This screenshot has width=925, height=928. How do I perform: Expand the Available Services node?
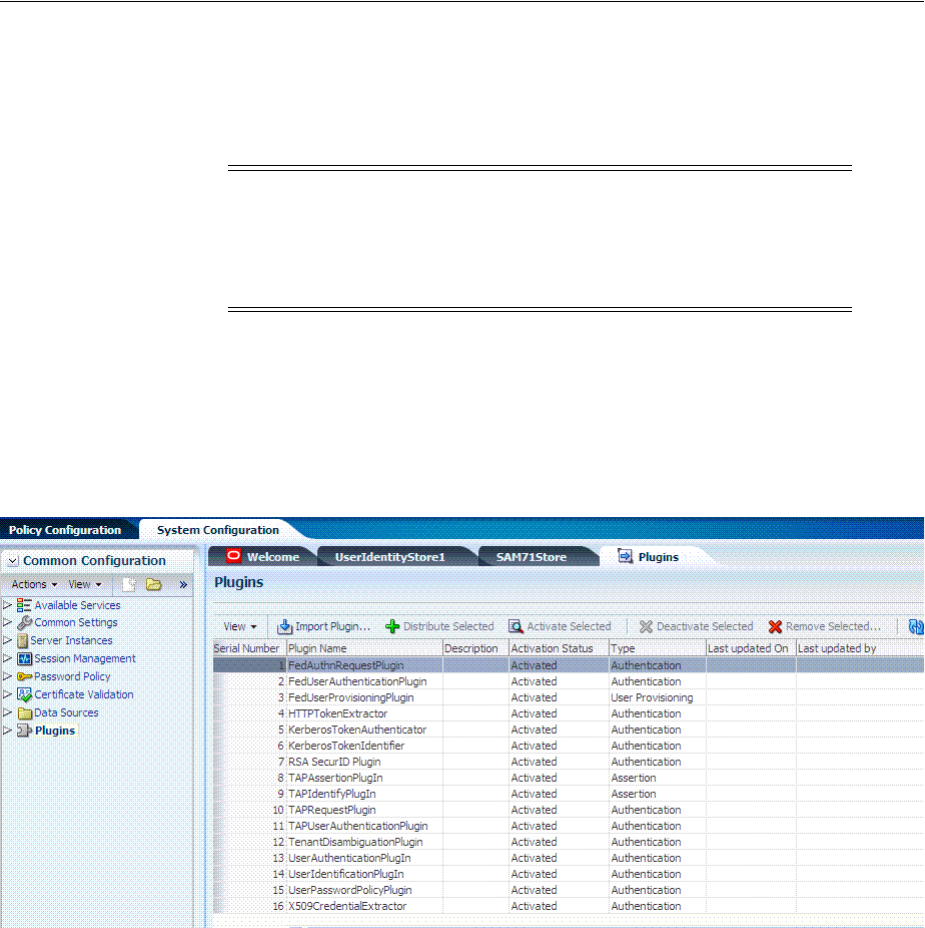pos(8,605)
